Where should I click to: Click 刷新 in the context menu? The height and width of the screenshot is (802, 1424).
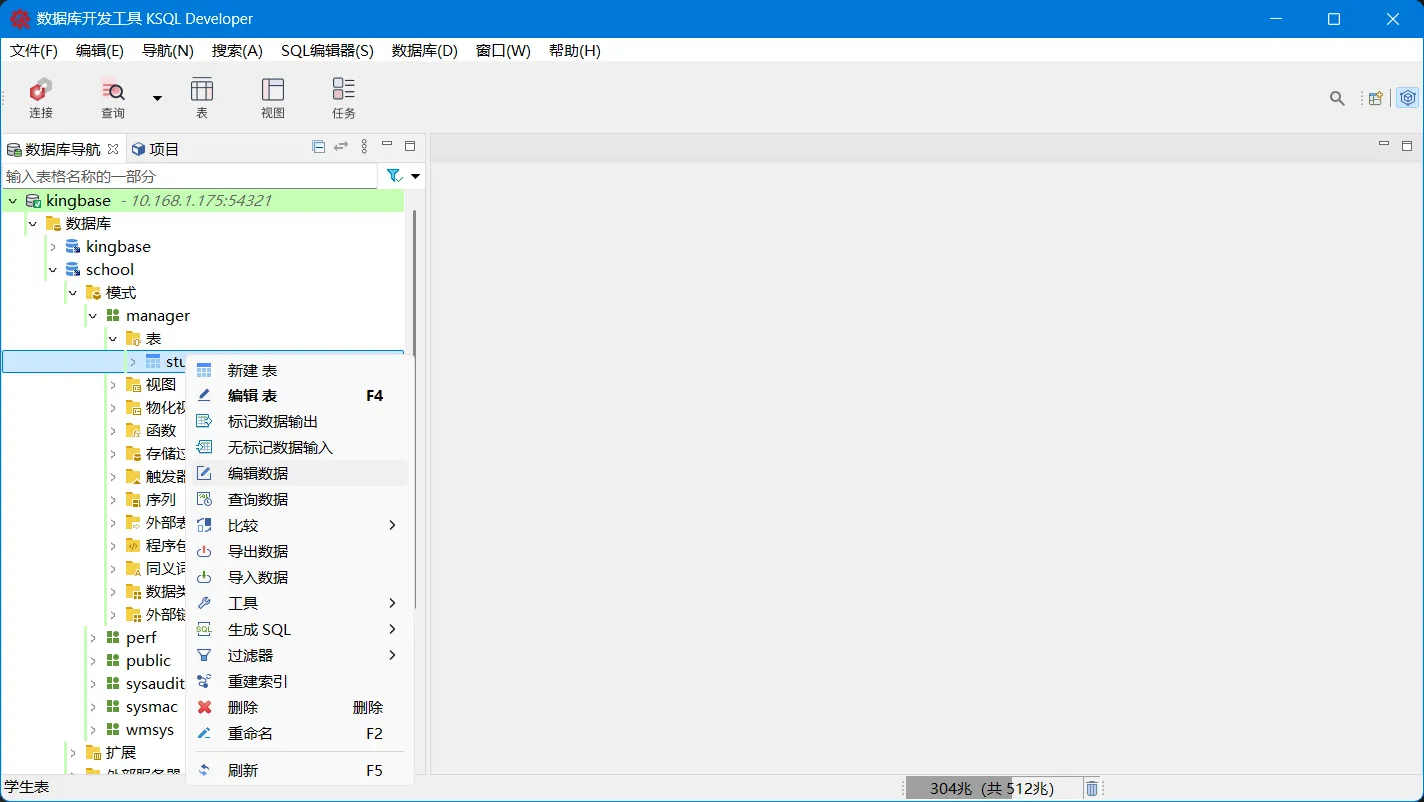click(247, 770)
